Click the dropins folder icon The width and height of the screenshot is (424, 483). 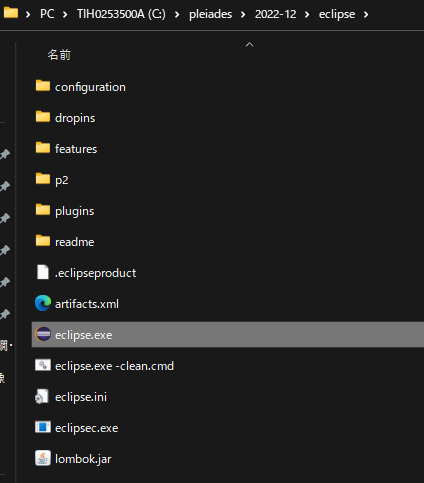point(43,117)
